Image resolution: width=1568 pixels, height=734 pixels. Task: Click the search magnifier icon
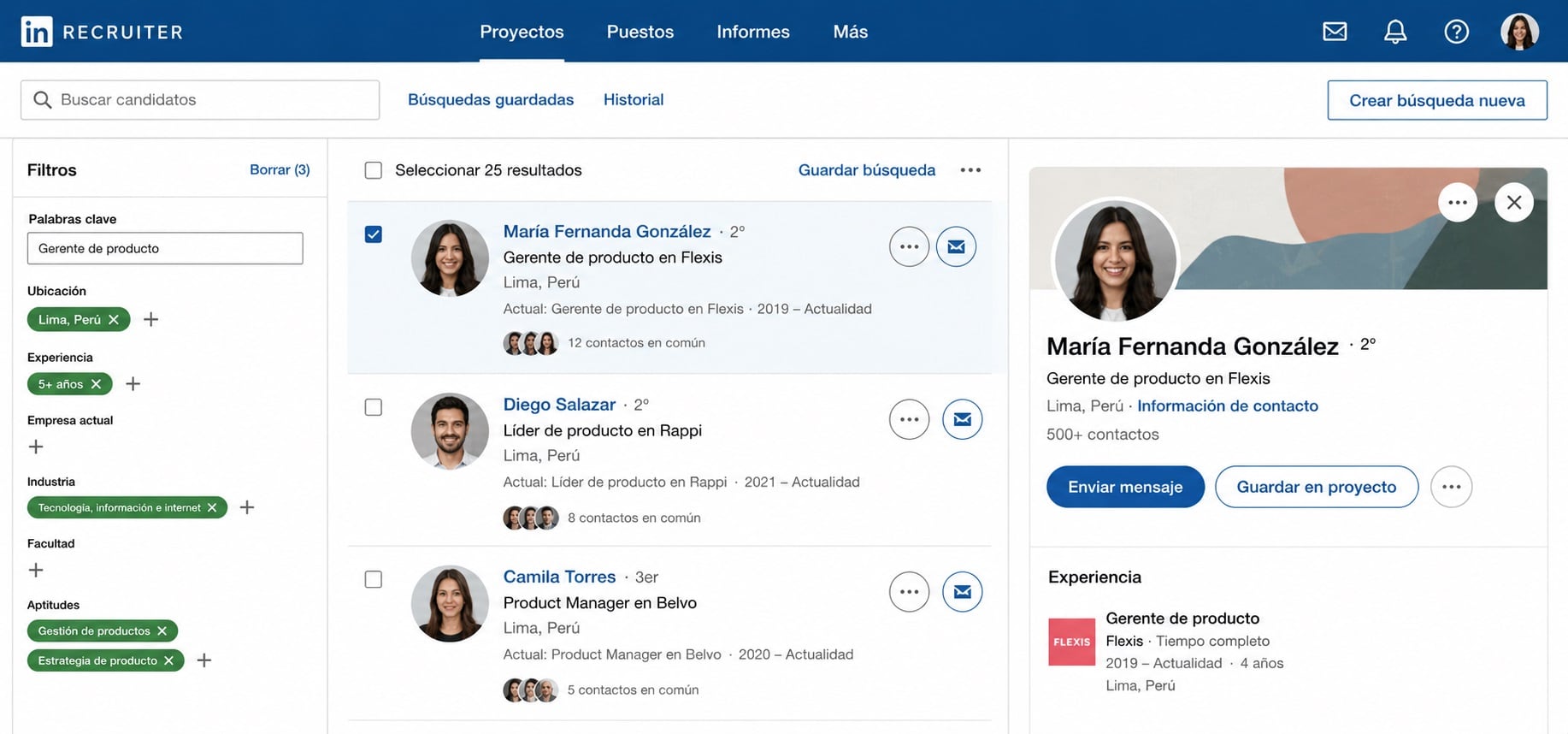point(42,100)
